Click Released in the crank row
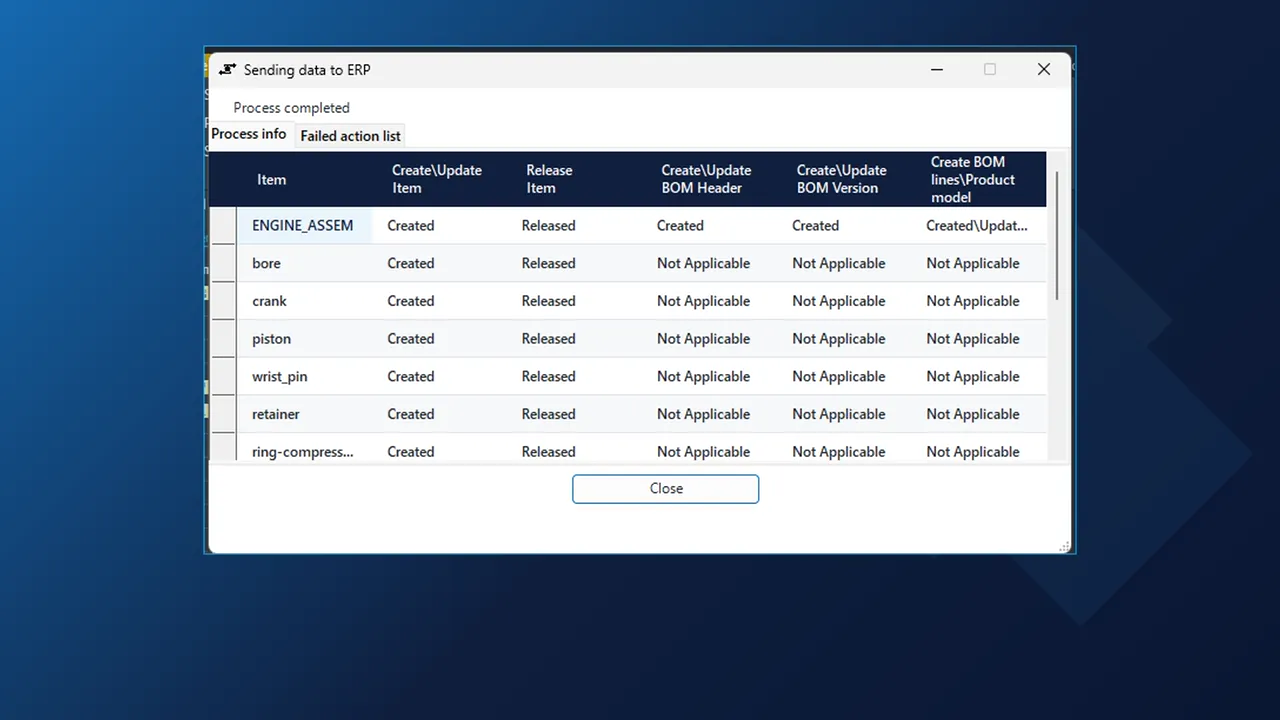 pyautogui.click(x=548, y=301)
